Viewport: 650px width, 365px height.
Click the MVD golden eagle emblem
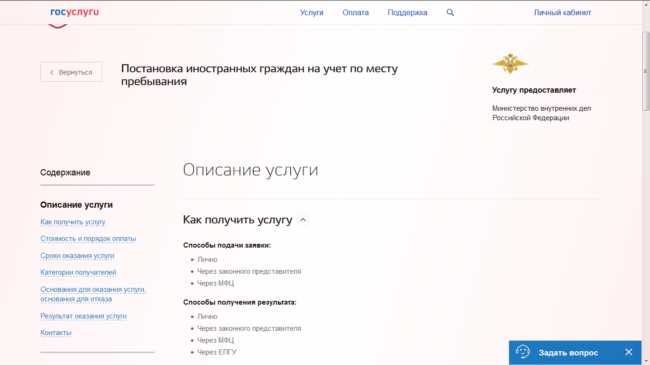[510, 63]
